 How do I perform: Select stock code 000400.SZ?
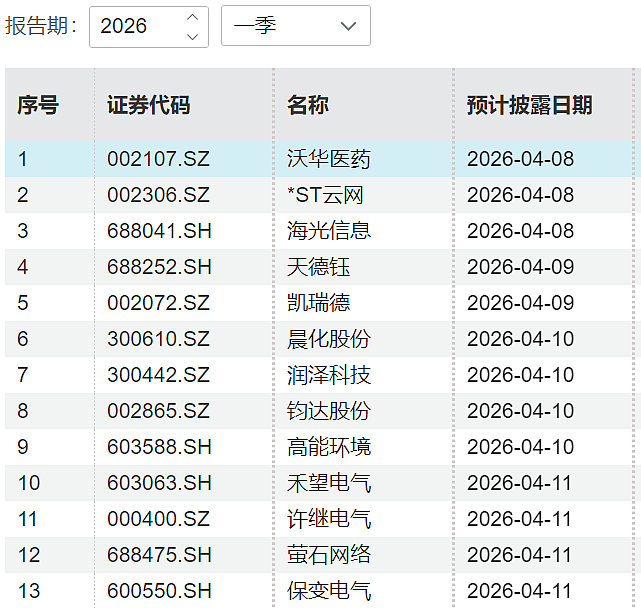[x=159, y=518]
